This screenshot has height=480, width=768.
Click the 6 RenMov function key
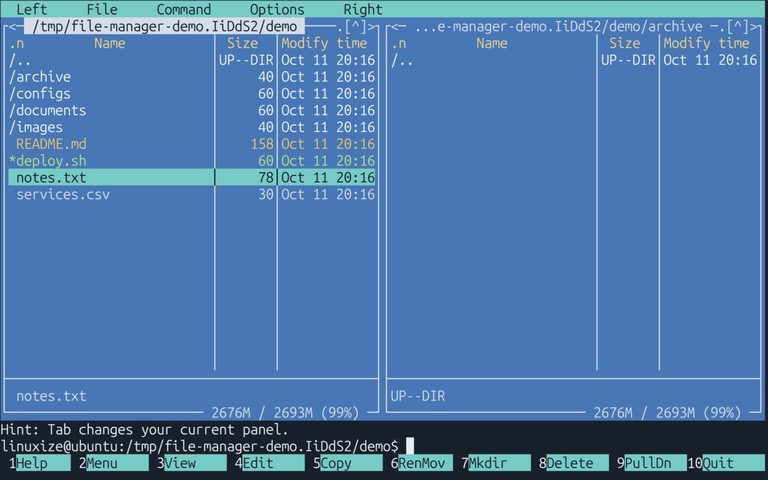tap(422, 463)
